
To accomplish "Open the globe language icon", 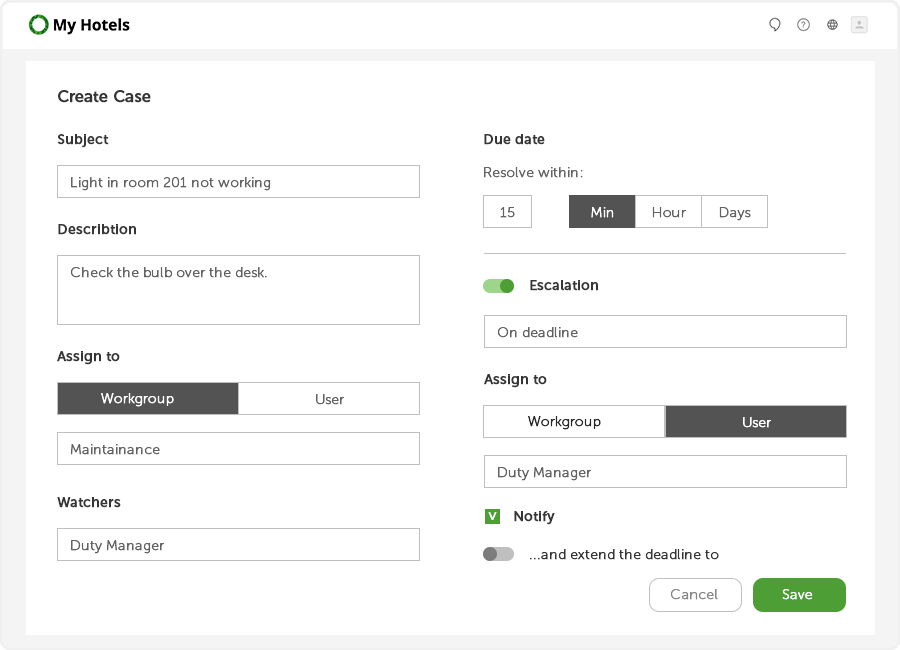I will (x=832, y=25).
